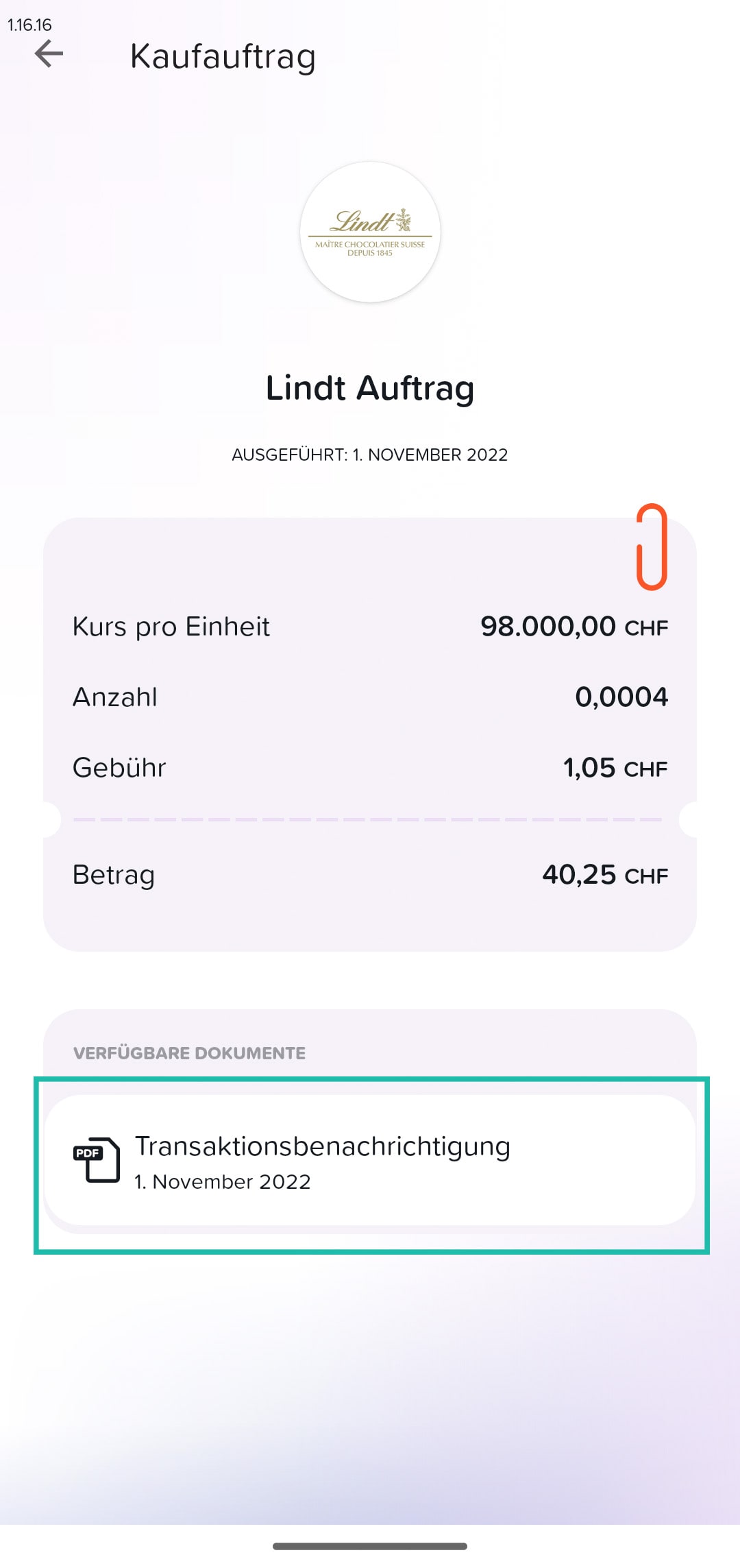Tap the back arrow icon
The width and height of the screenshot is (740, 1568).
[49, 53]
